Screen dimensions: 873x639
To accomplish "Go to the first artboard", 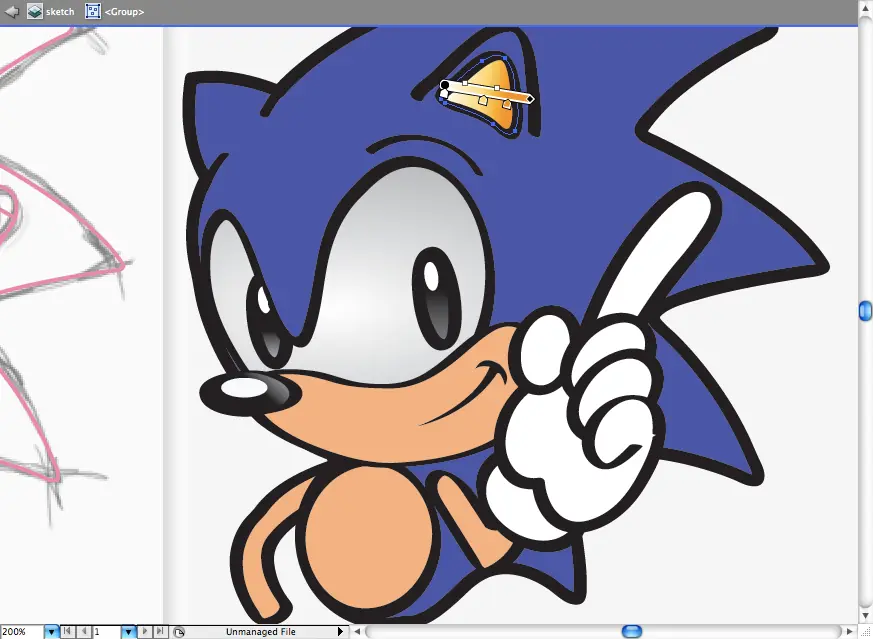I will click(x=67, y=631).
